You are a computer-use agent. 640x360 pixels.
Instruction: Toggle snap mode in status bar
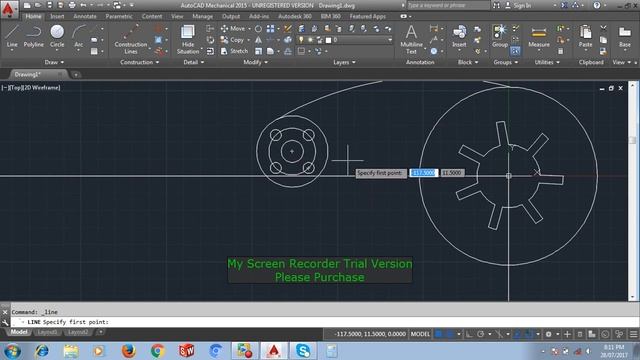[450, 334]
